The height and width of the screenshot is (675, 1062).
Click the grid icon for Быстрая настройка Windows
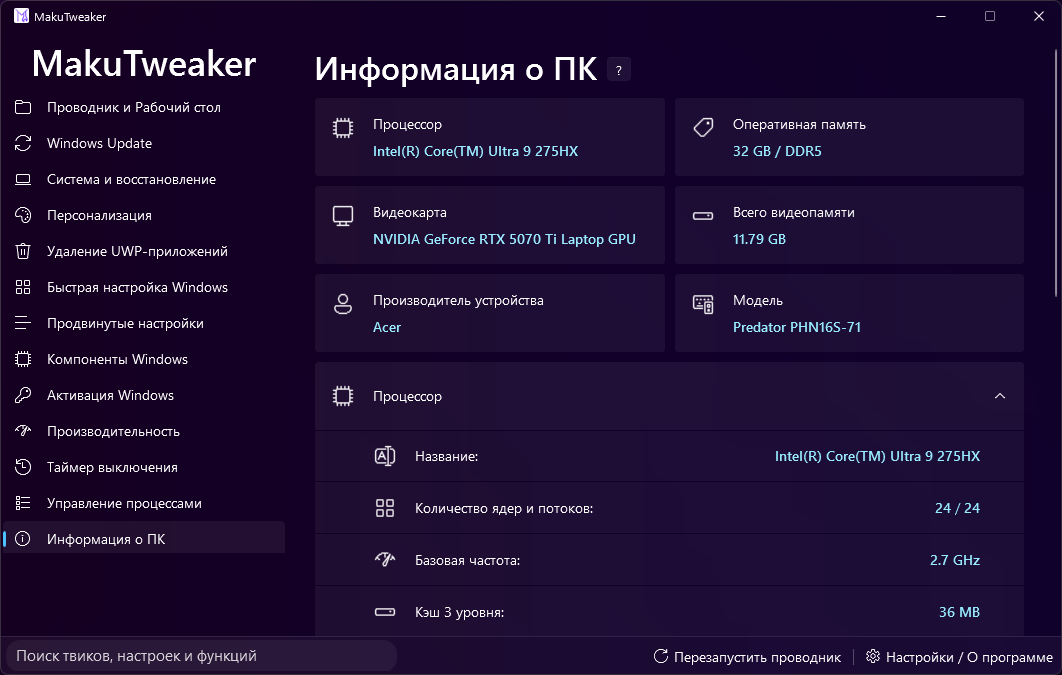click(23, 287)
